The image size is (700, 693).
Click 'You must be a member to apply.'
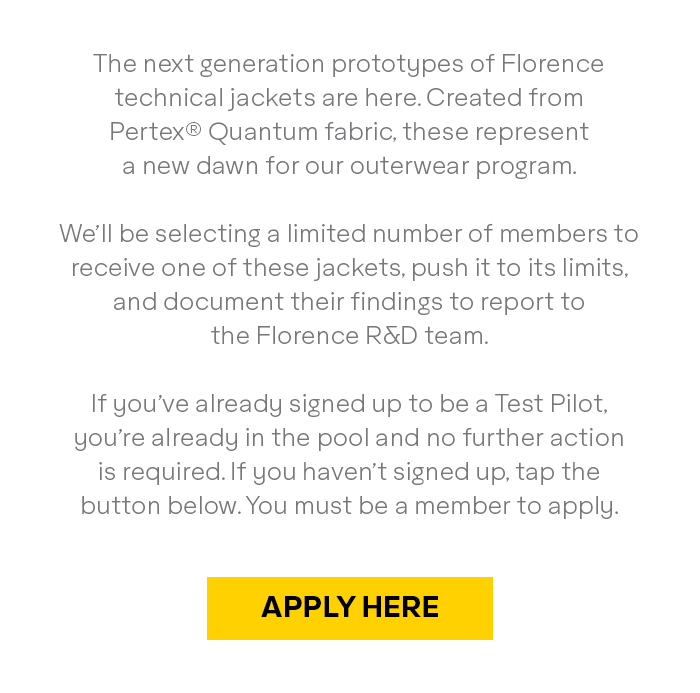433,506
